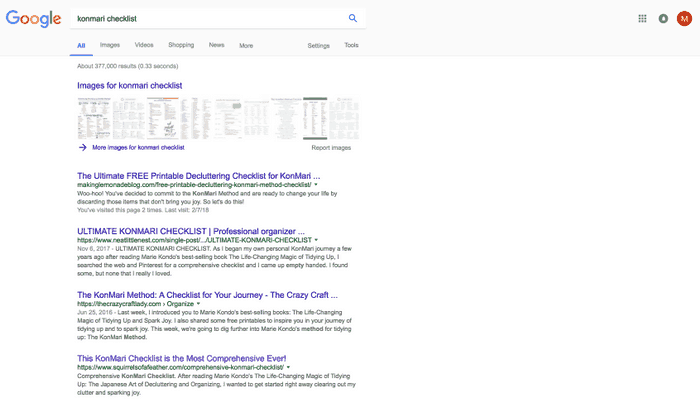
Task: Click the neatlittlenest.com green URL text
Action: (x=195, y=240)
